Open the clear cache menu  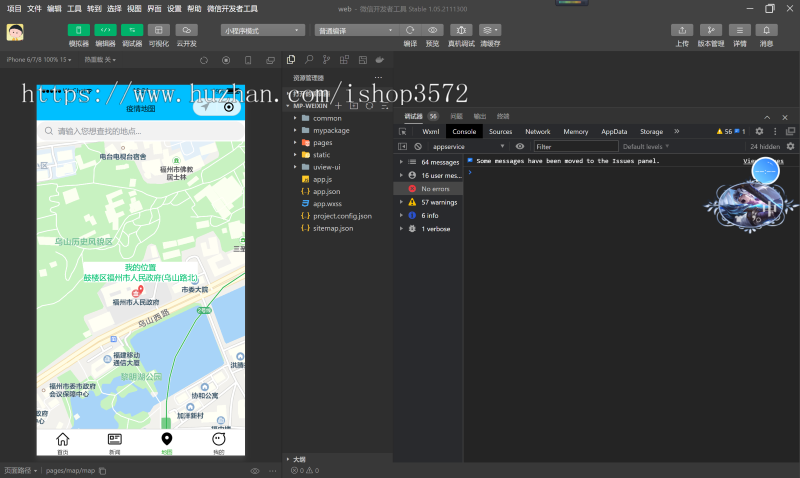490,30
